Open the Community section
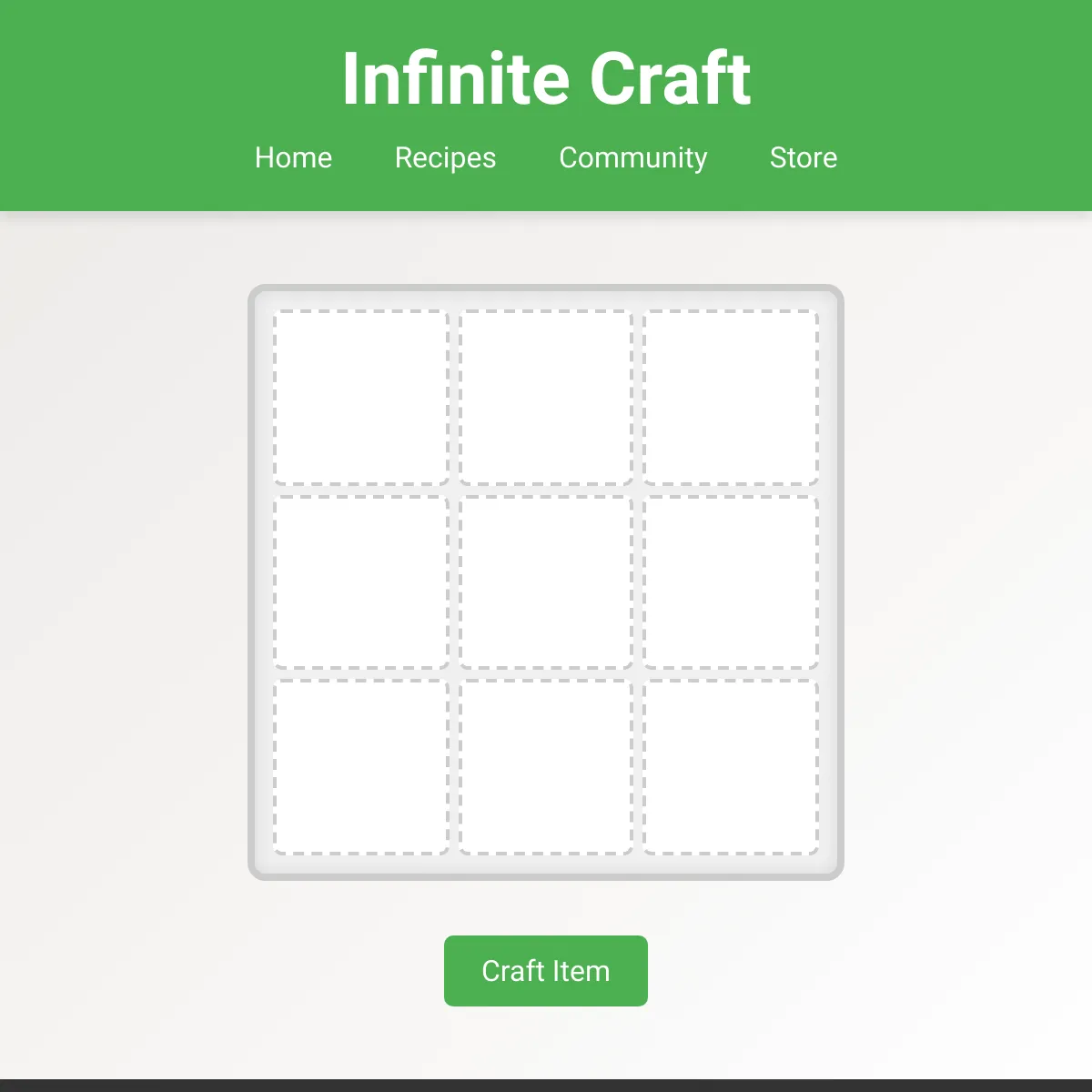 click(x=632, y=157)
